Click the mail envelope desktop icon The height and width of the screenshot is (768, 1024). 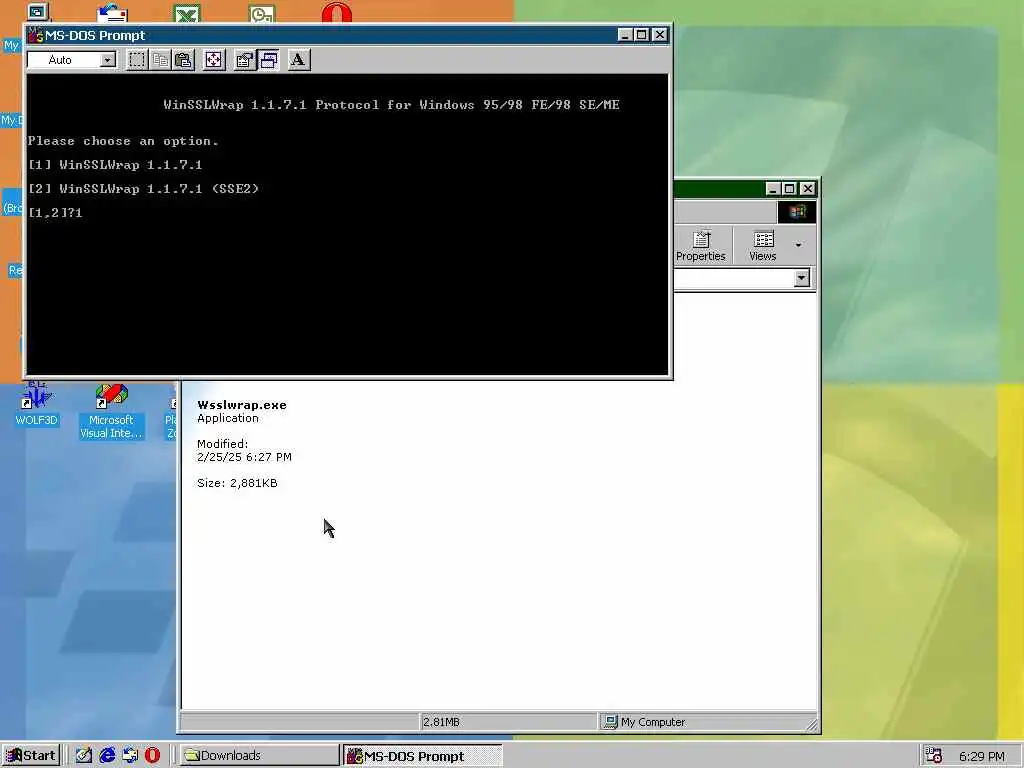(112, 13)
